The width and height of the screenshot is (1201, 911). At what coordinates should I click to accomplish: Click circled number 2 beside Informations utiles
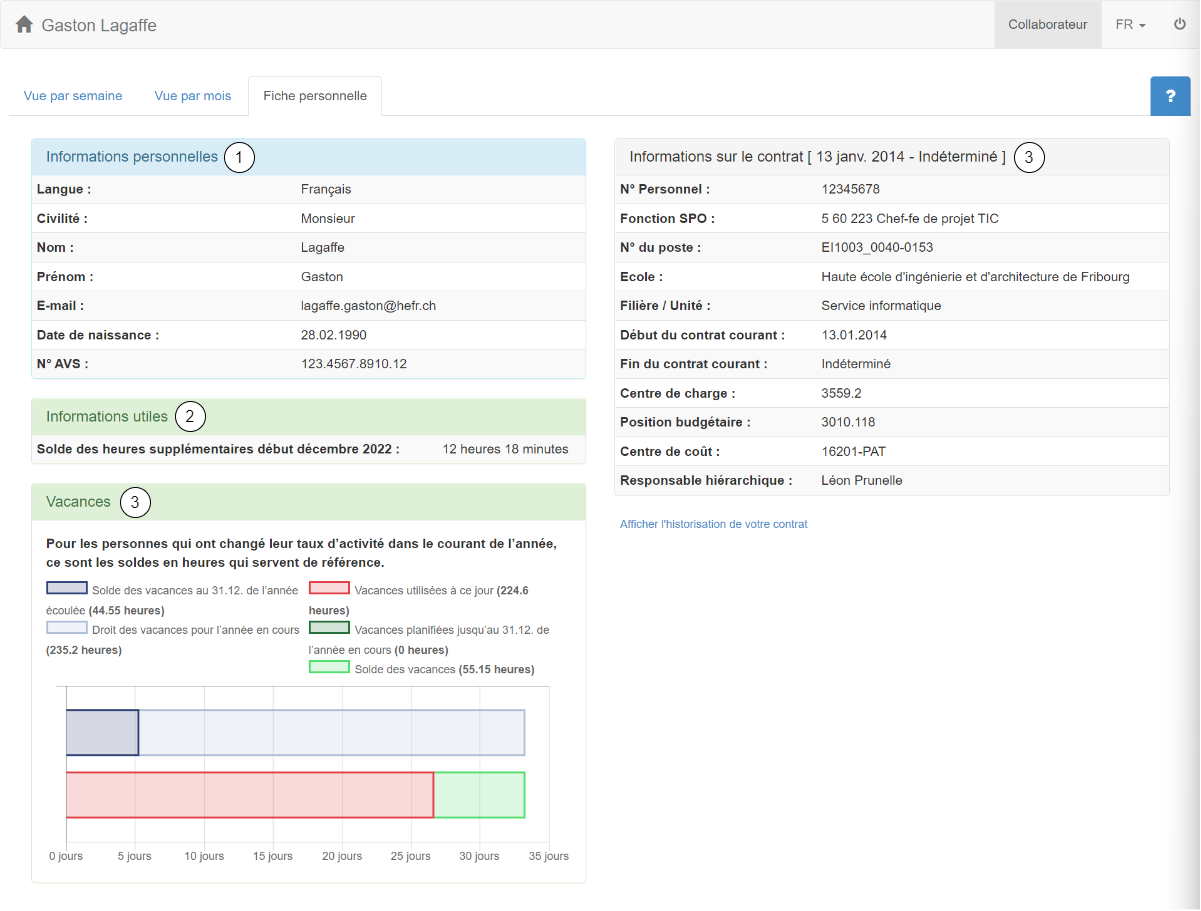[190, 417]
